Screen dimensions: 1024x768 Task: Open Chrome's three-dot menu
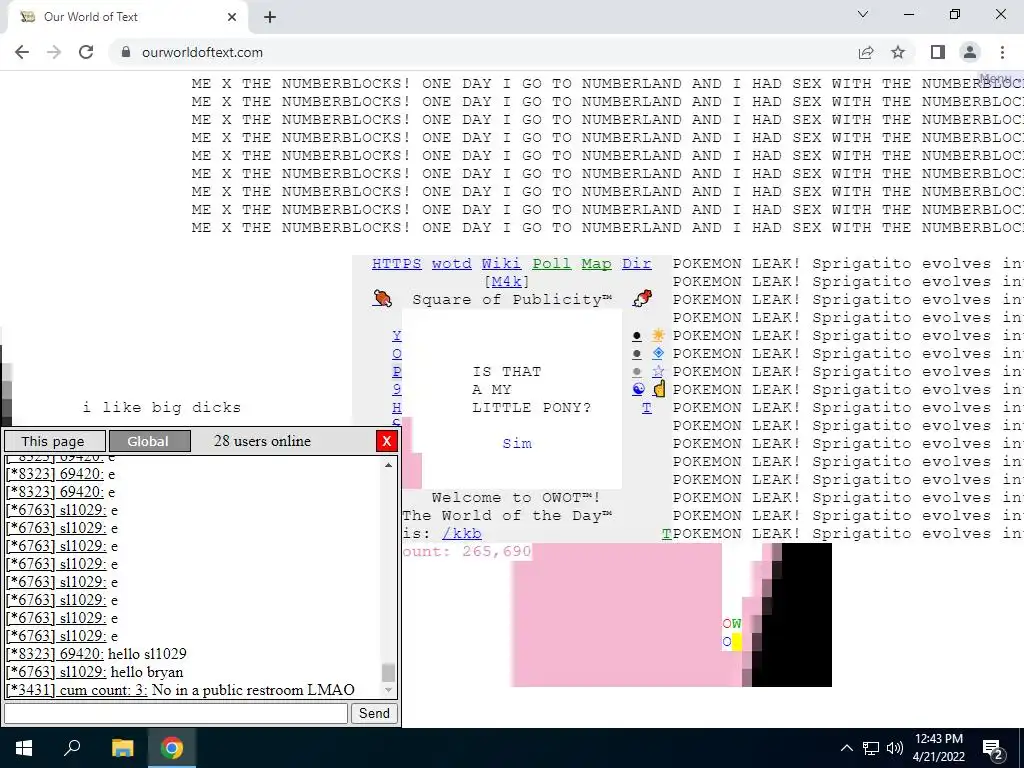[1002, 52]
